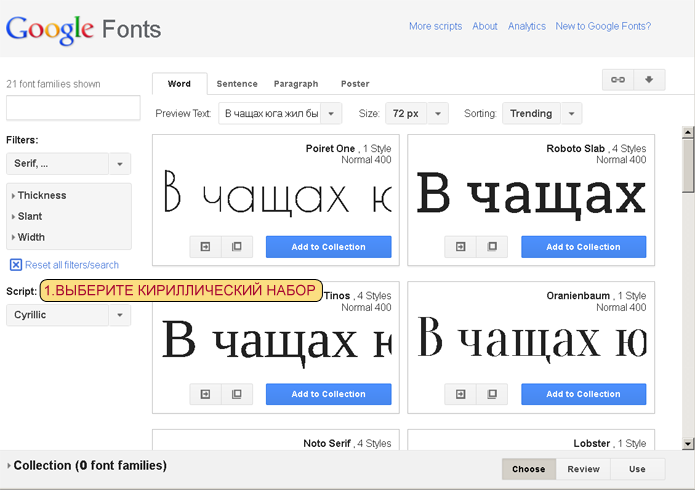Open the Analytics link

[527, 26]
